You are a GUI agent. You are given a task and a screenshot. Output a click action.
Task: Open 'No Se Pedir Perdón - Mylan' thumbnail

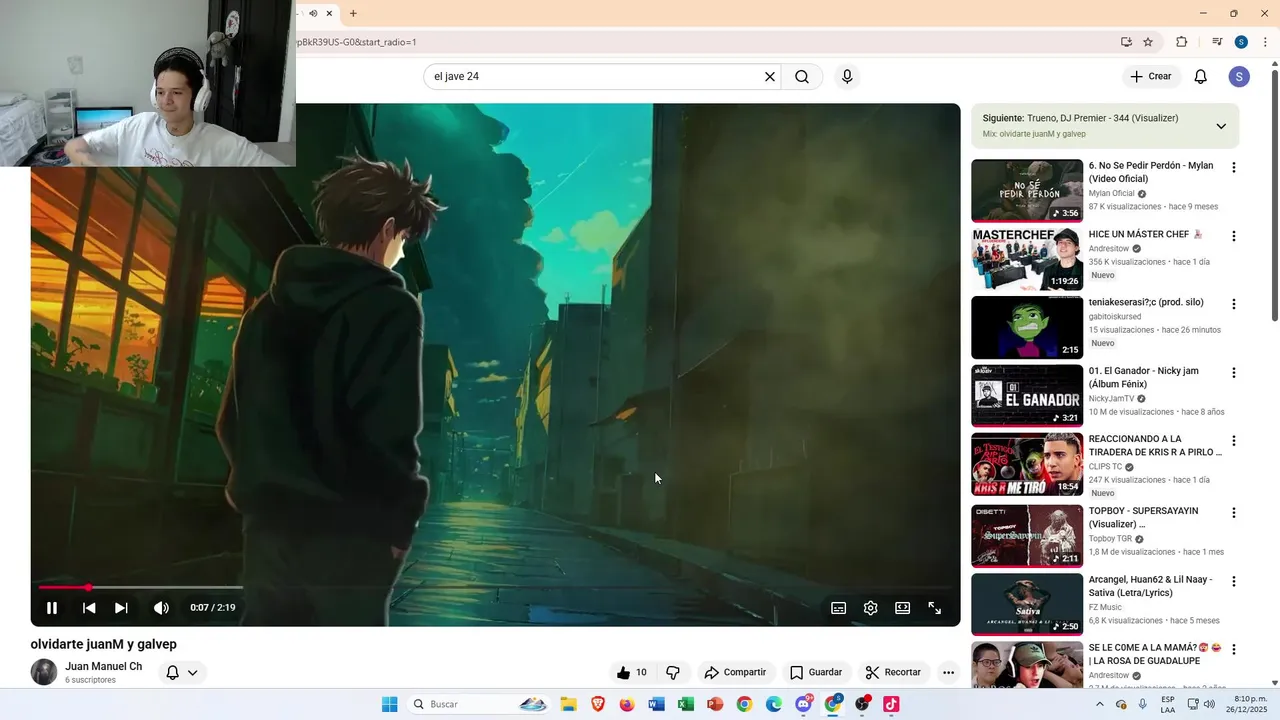click(1027, 190)
